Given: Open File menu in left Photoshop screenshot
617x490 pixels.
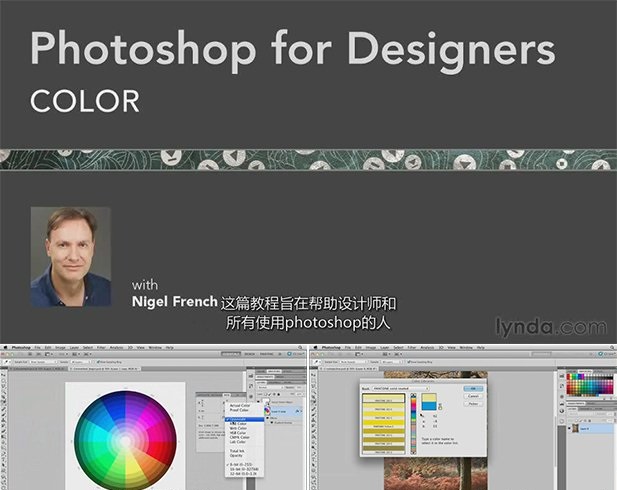Looking at the screenshot, I should 37,348.
